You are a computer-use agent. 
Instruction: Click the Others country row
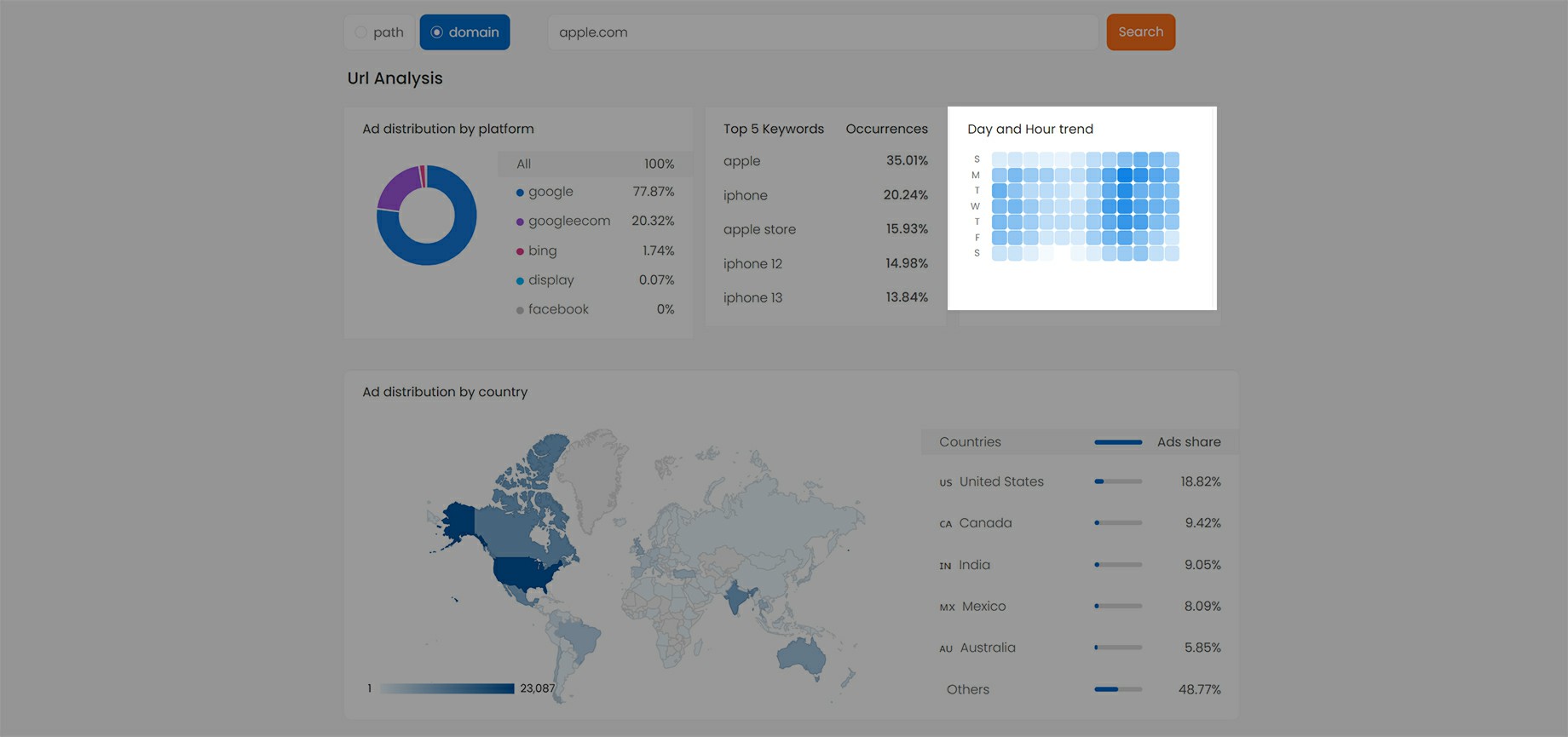(x=1080, y=689)
